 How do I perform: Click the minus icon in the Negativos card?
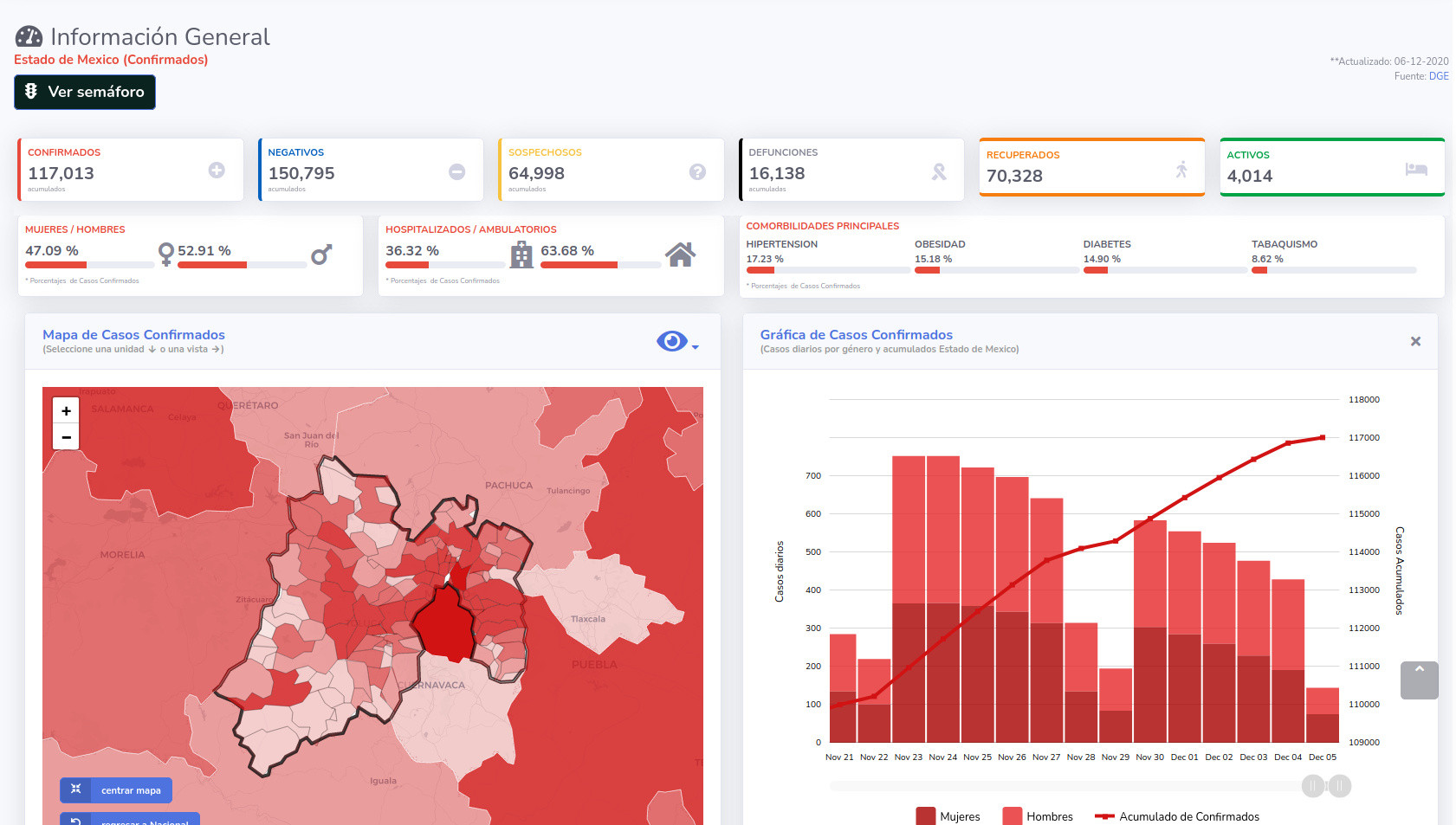pos(457,172)
